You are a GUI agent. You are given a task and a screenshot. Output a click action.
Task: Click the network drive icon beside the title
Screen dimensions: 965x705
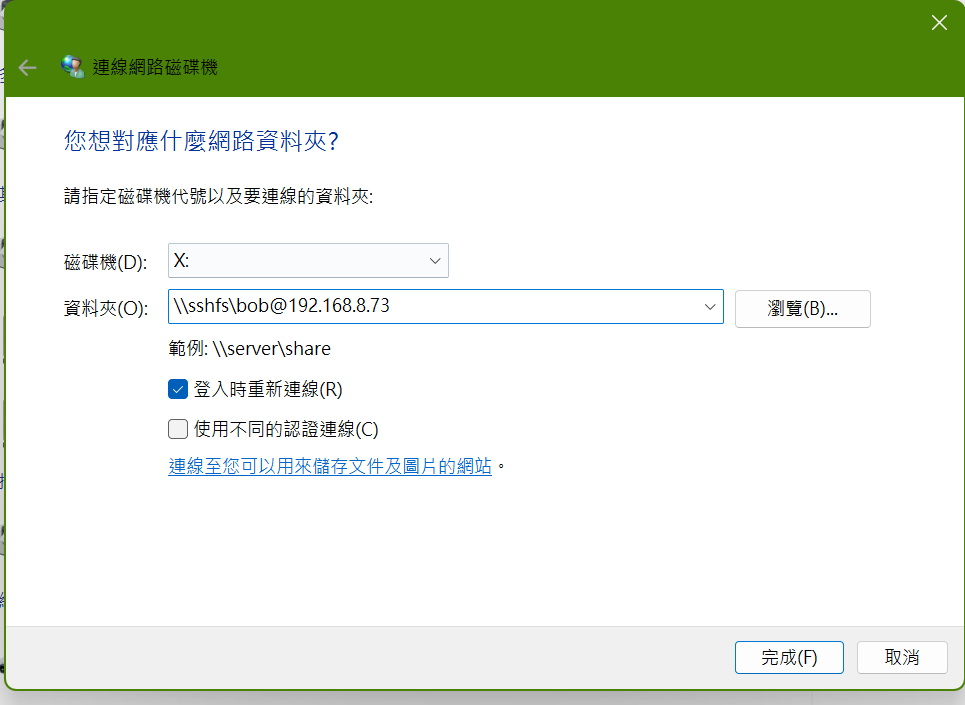73,67
